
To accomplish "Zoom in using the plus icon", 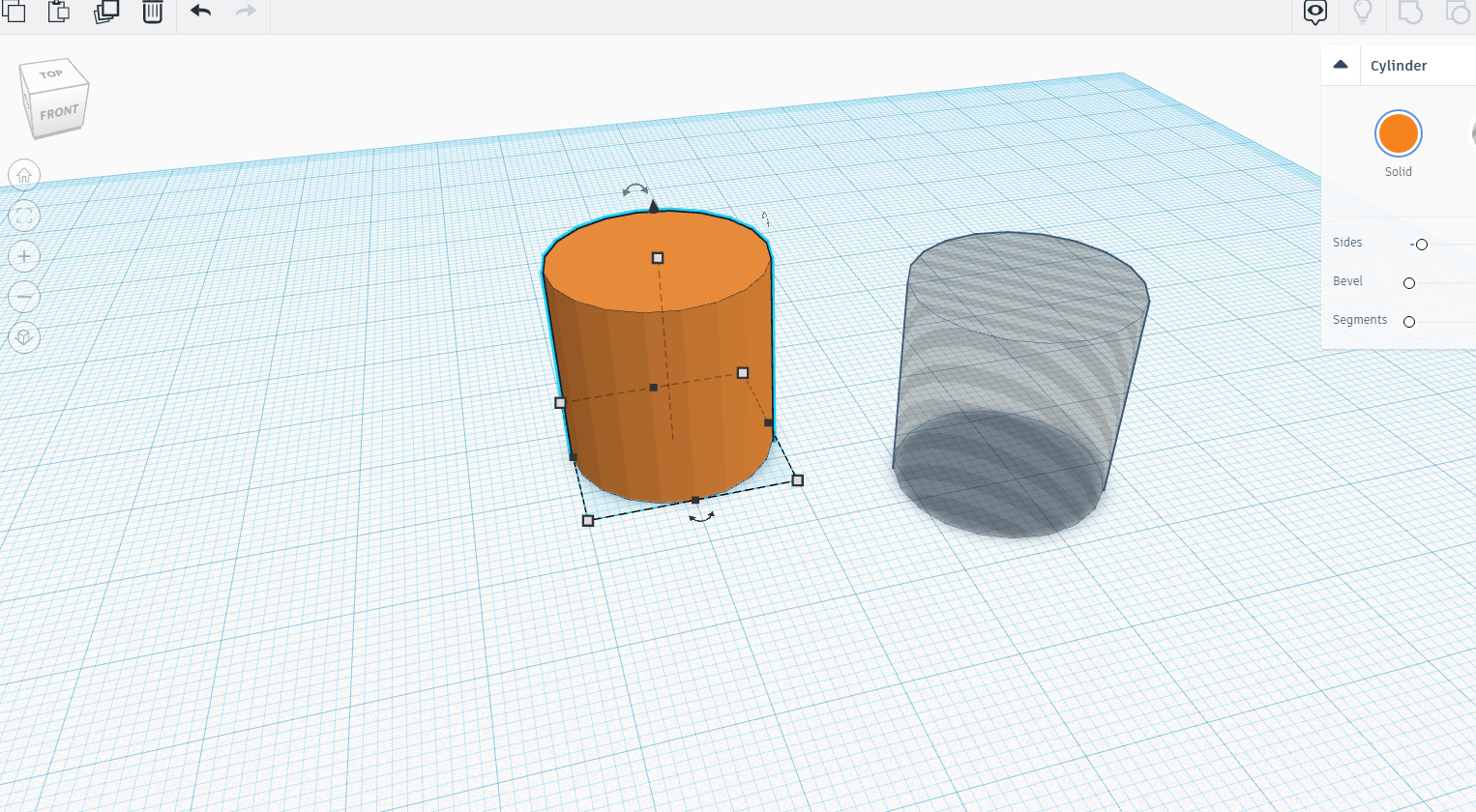I will pos(23,256).
